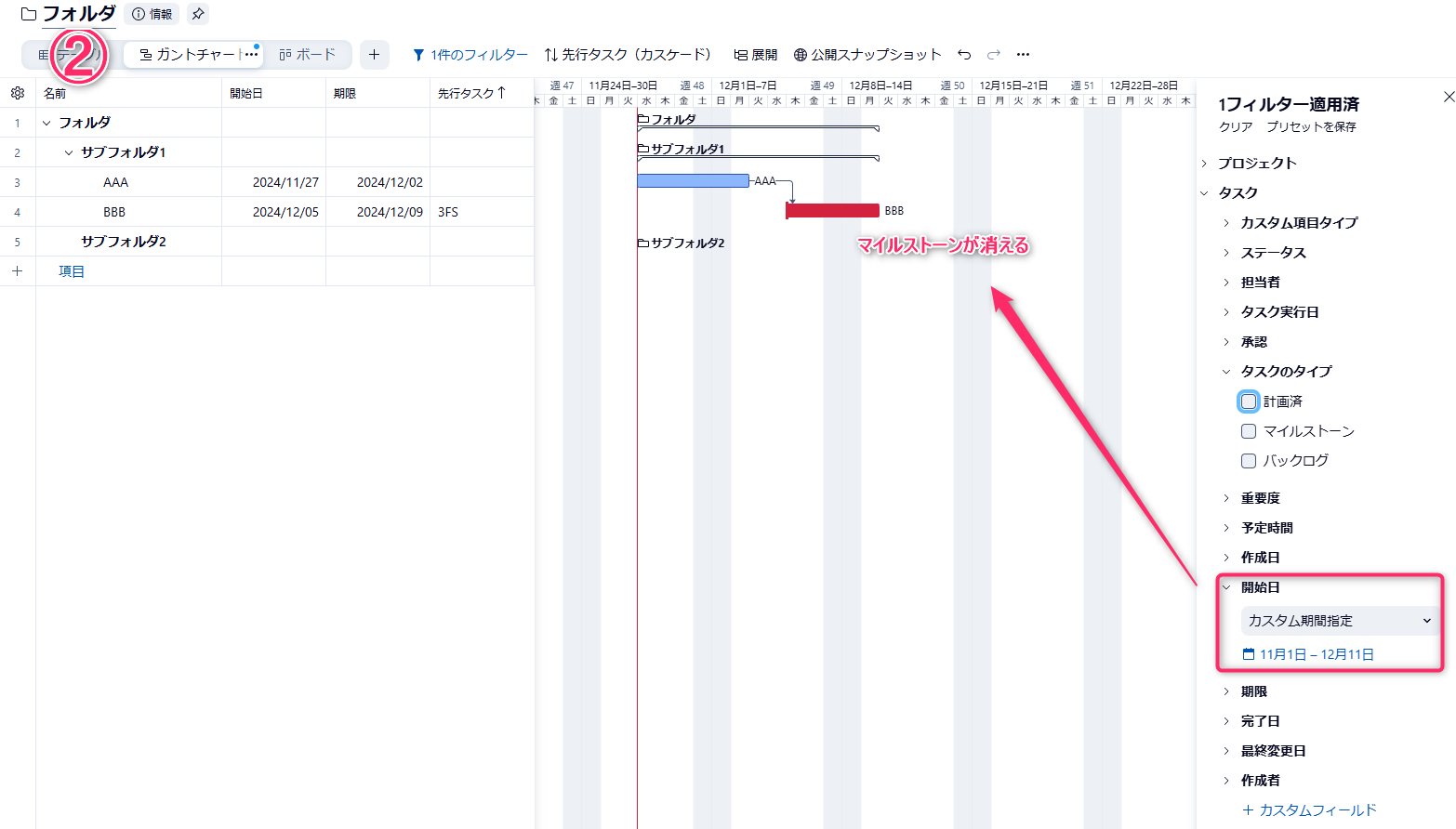The width and height of the screenshot is (1456, 829).
Task: Click the undo arrow icon in toolbar
Action: (964, 55)
